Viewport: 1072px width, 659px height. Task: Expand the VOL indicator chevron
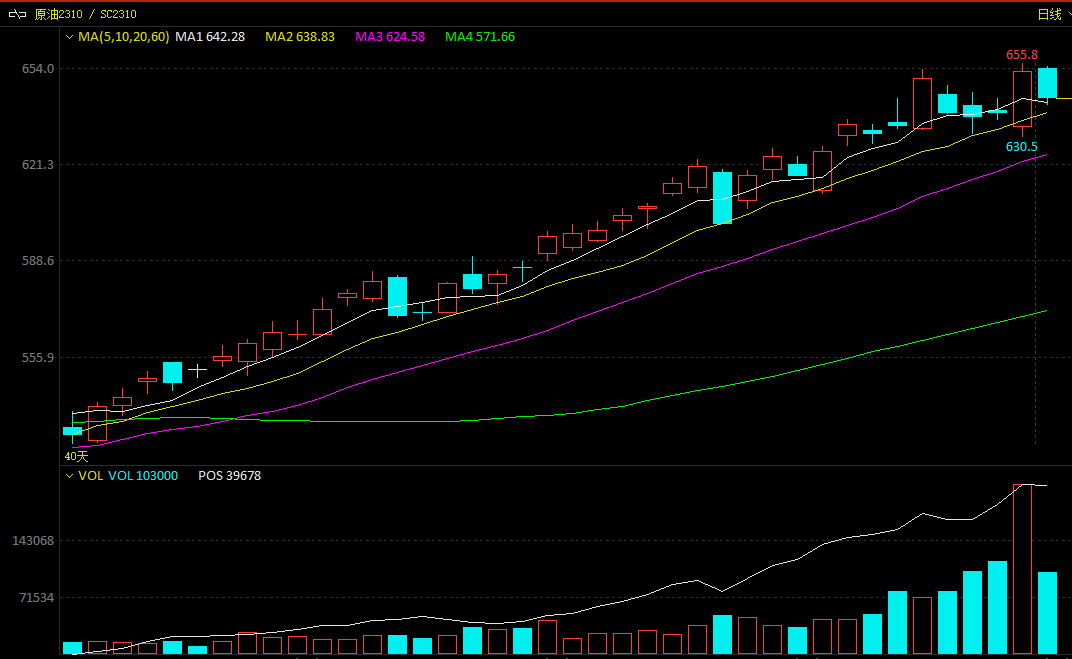(x=69, y=476)
